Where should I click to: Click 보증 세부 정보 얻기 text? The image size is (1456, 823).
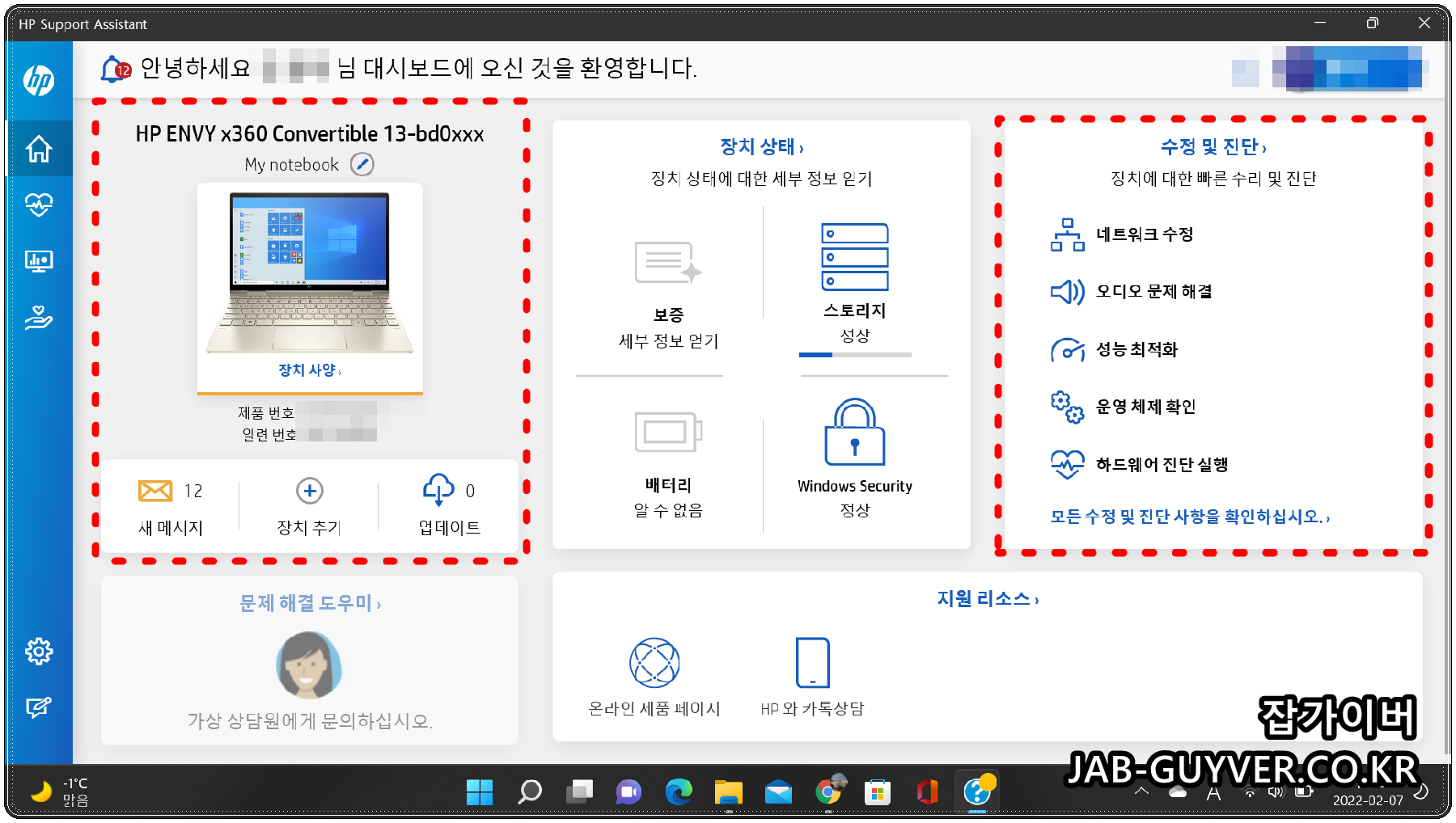pyautogui.click(x=668, y=328)
